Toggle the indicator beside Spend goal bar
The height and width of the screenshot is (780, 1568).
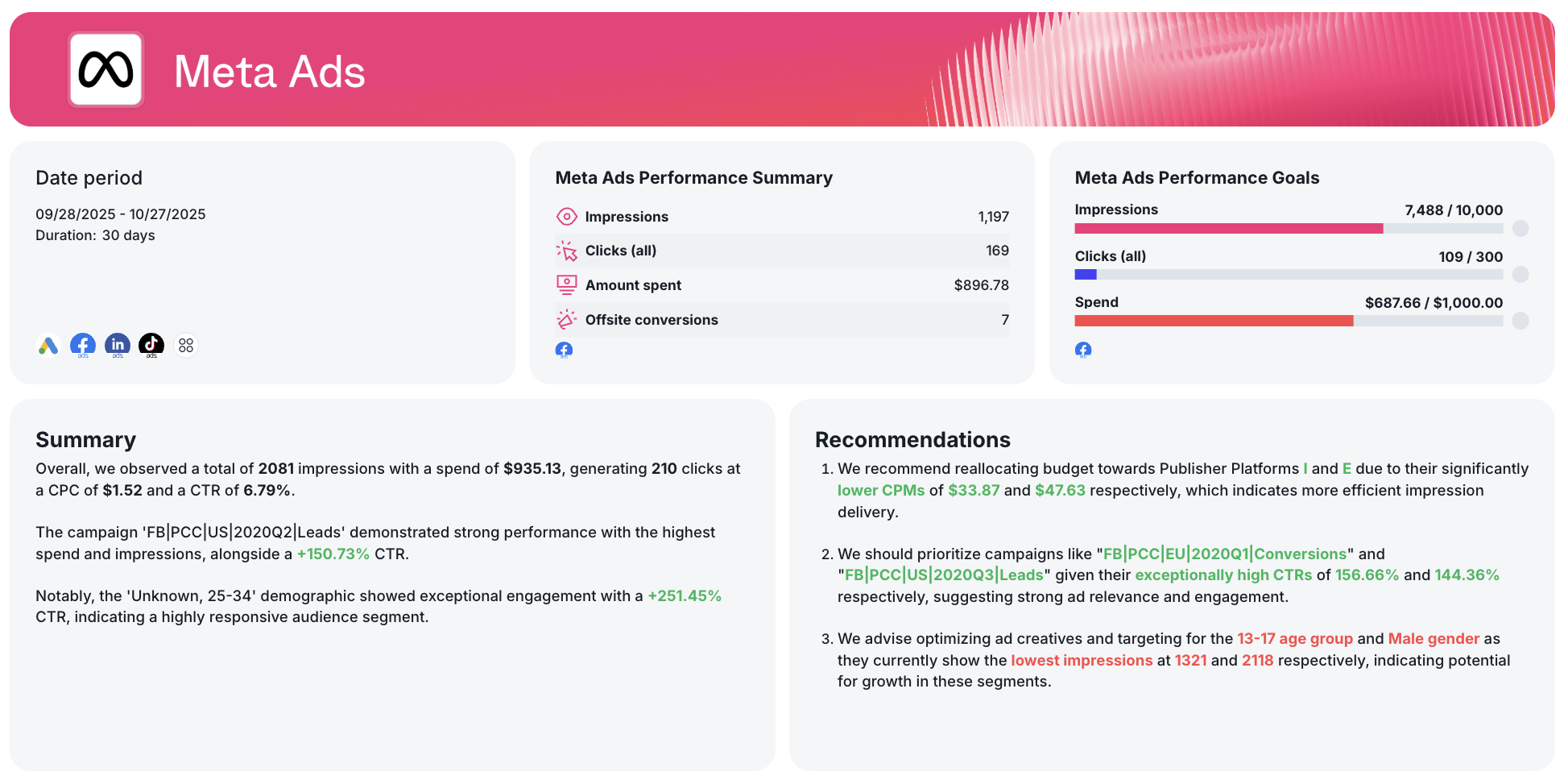click(1520, 320)
